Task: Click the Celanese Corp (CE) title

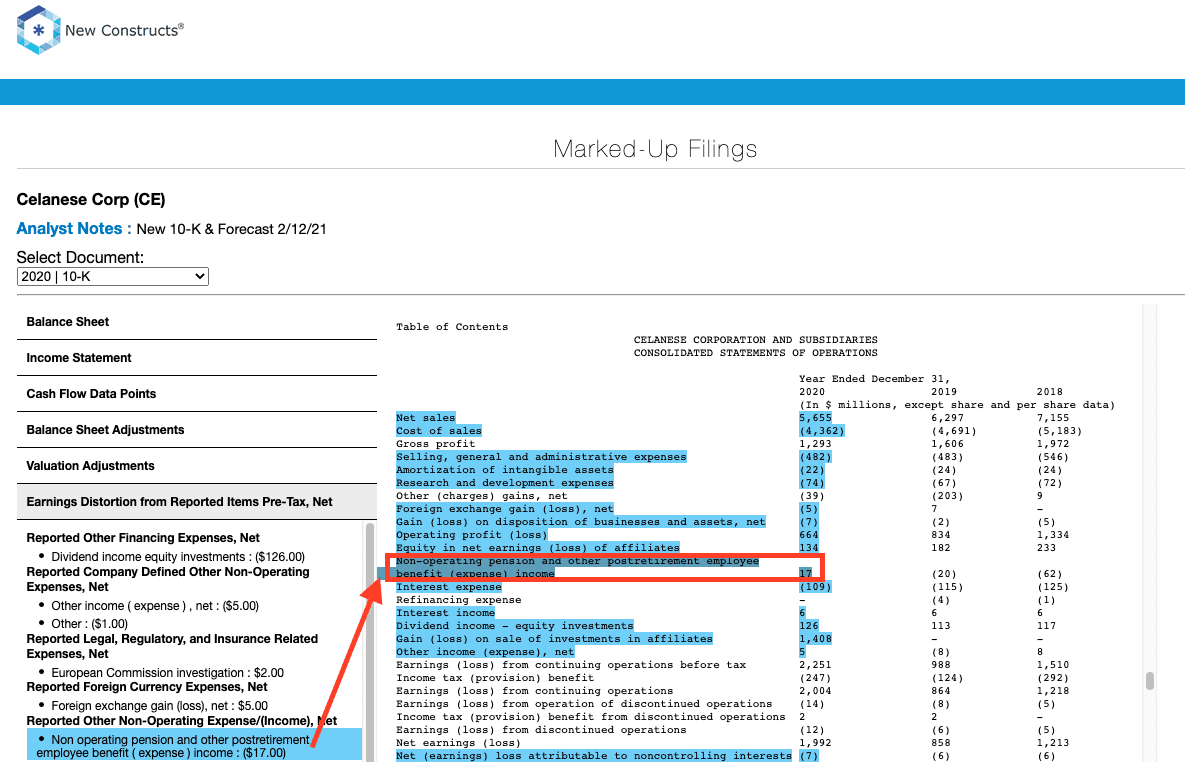Action: pos(91,200)
